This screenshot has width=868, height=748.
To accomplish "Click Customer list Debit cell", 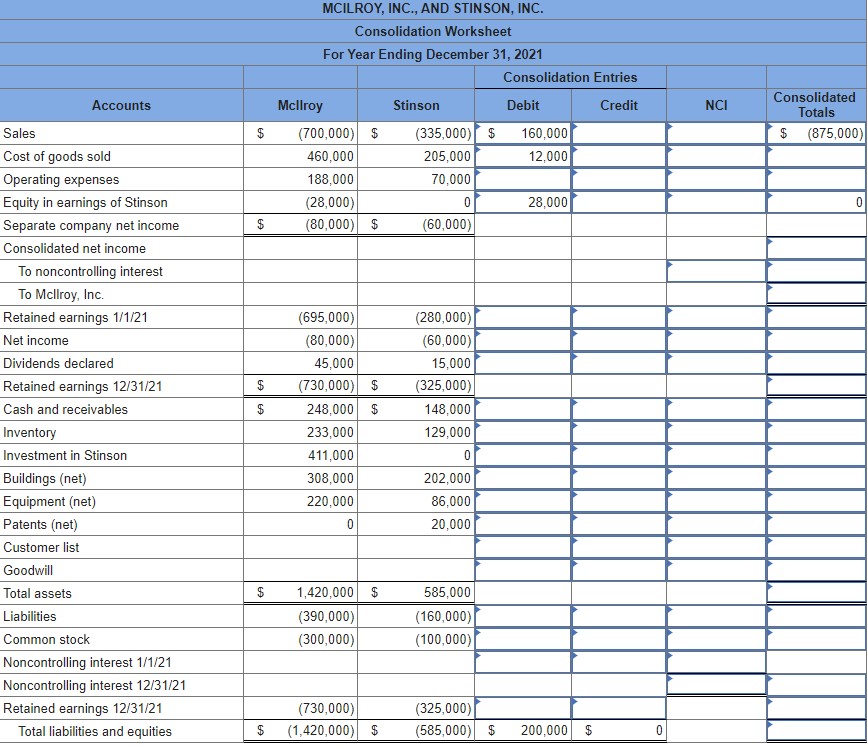I will [523, 547].
